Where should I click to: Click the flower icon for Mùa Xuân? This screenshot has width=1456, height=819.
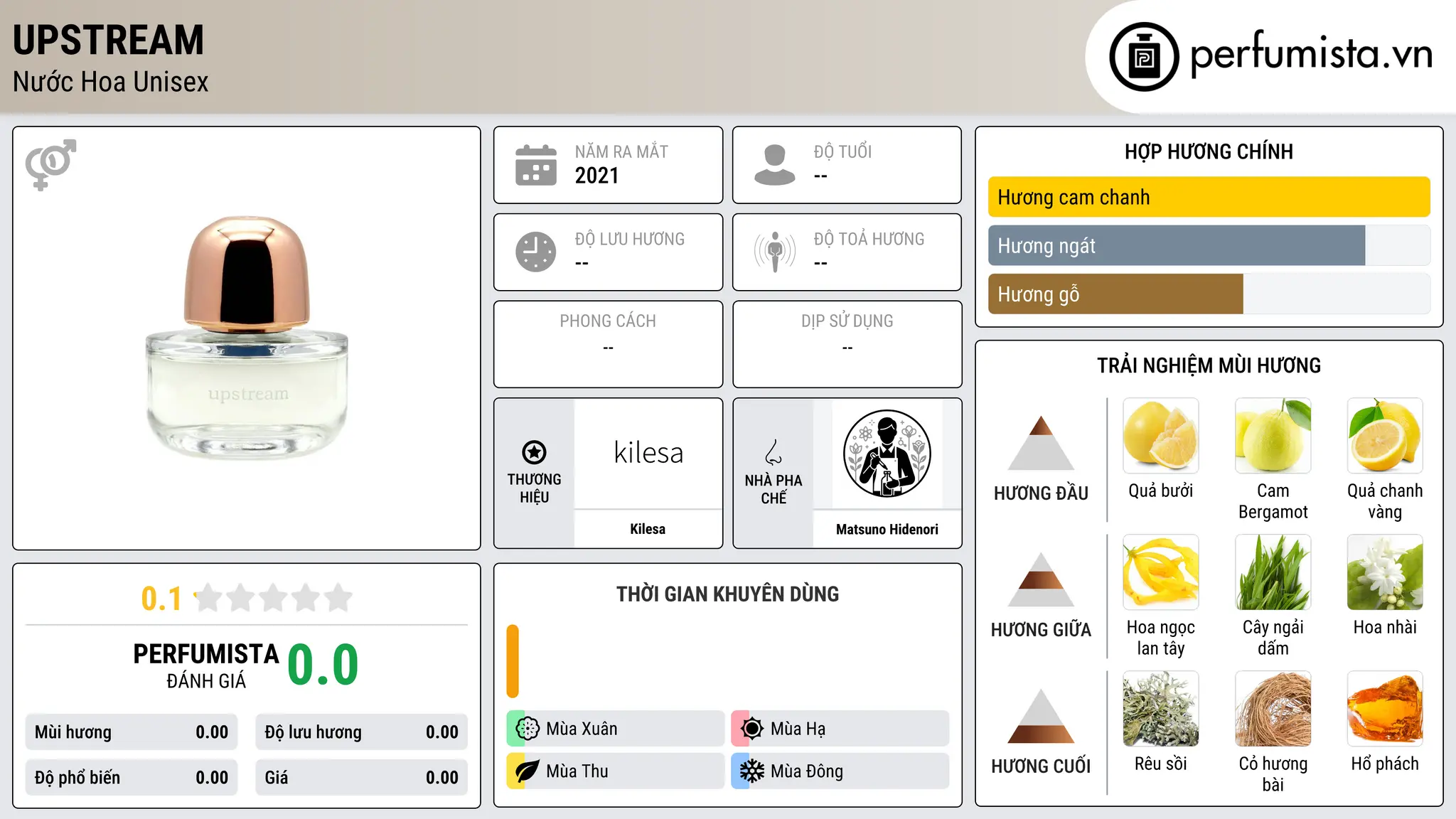(x=528, y=729)
